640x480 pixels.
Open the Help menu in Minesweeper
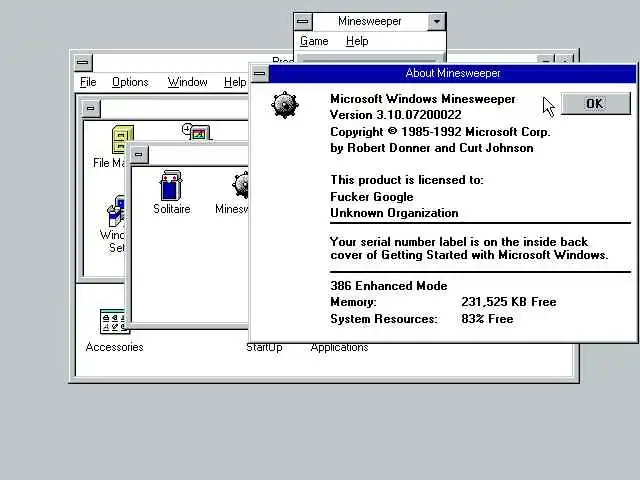[357, 41]
